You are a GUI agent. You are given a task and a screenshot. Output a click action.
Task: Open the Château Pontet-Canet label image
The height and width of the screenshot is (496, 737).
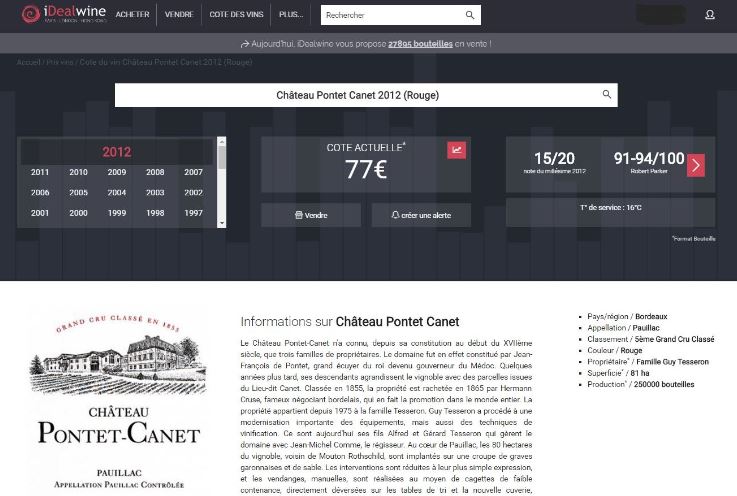pyautogui.click(x=118, y=402)
